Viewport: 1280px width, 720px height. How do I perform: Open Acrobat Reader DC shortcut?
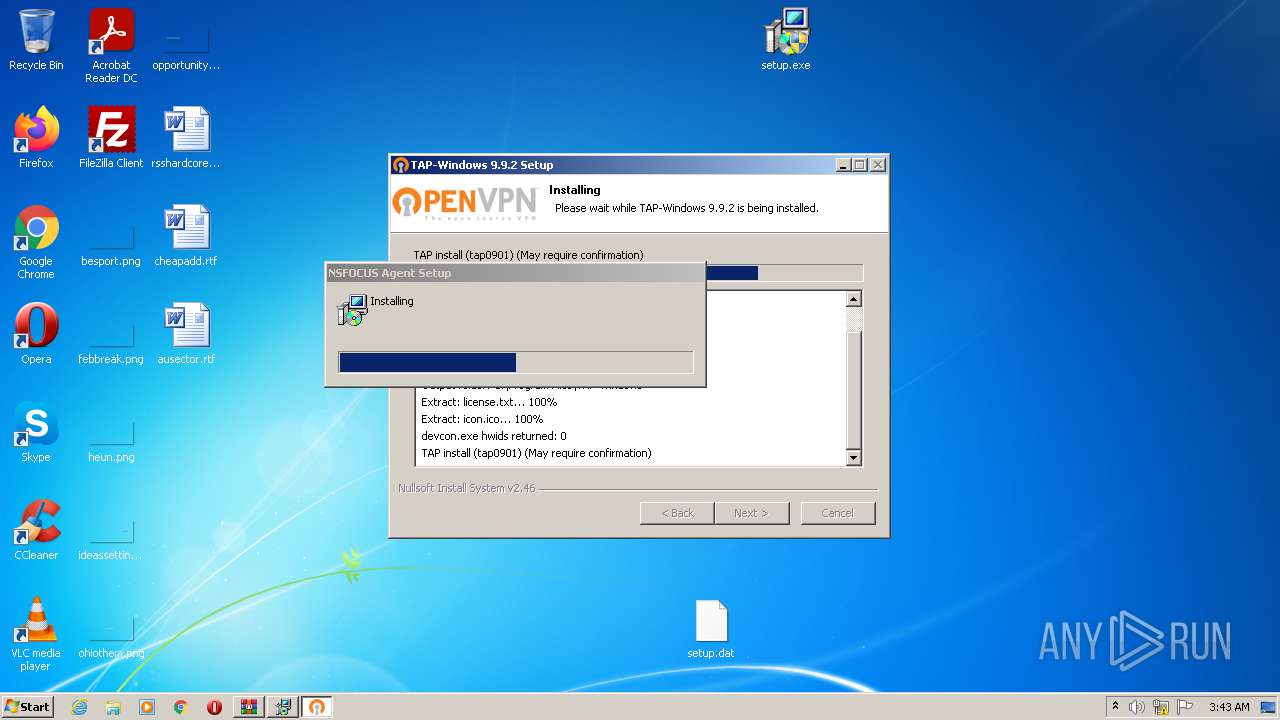[111, 46]
